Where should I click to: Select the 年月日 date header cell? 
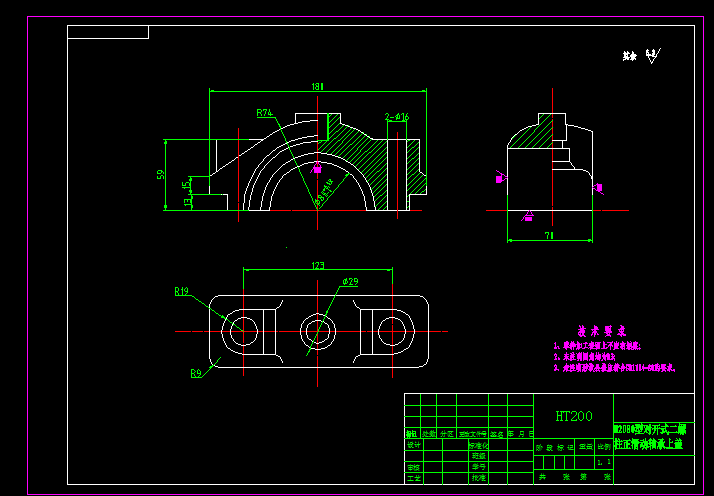click(520, 434)
